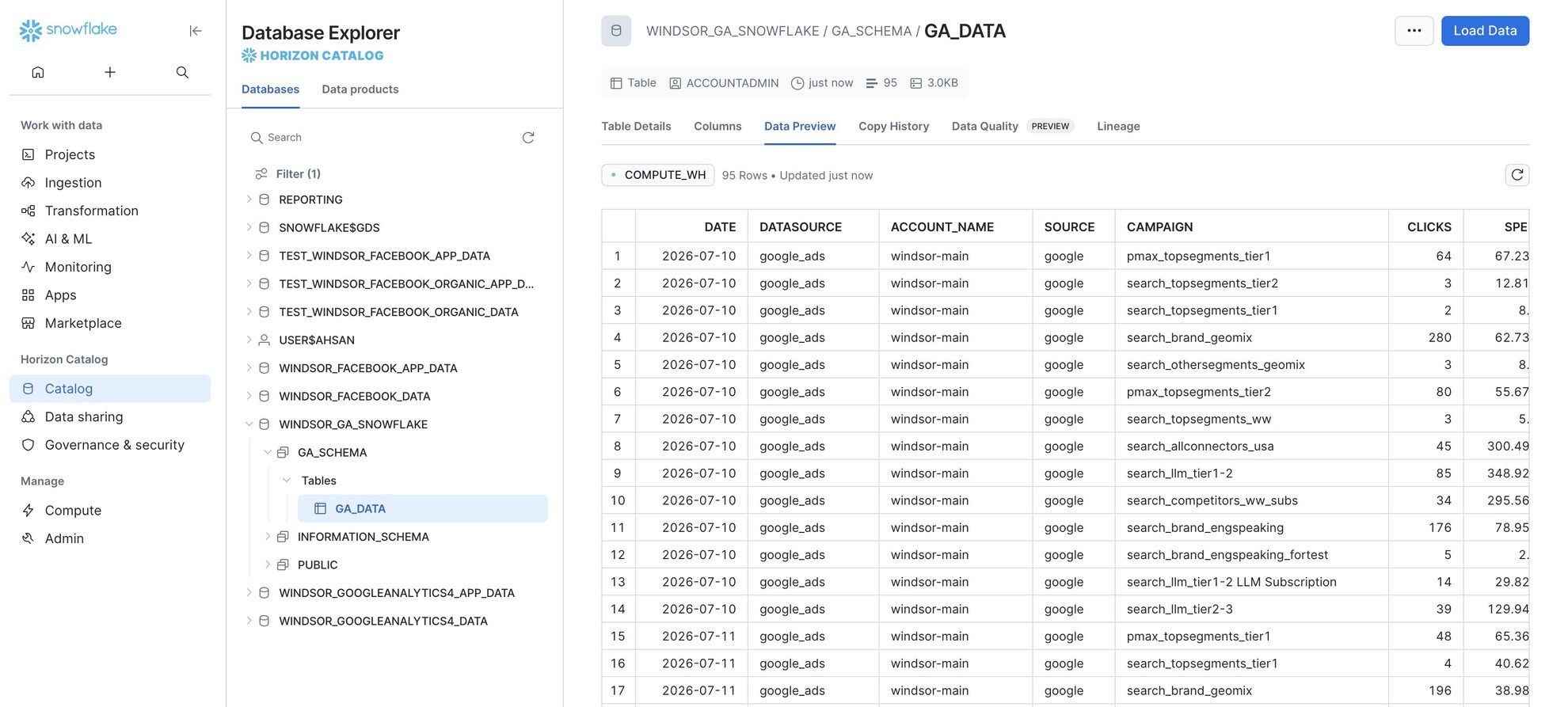The width and height of the screenshot is (1568, 707).
Task: Collapse the WINDSOR_GA_SNOWFLAKE database
Action: [x=249, y=424]
